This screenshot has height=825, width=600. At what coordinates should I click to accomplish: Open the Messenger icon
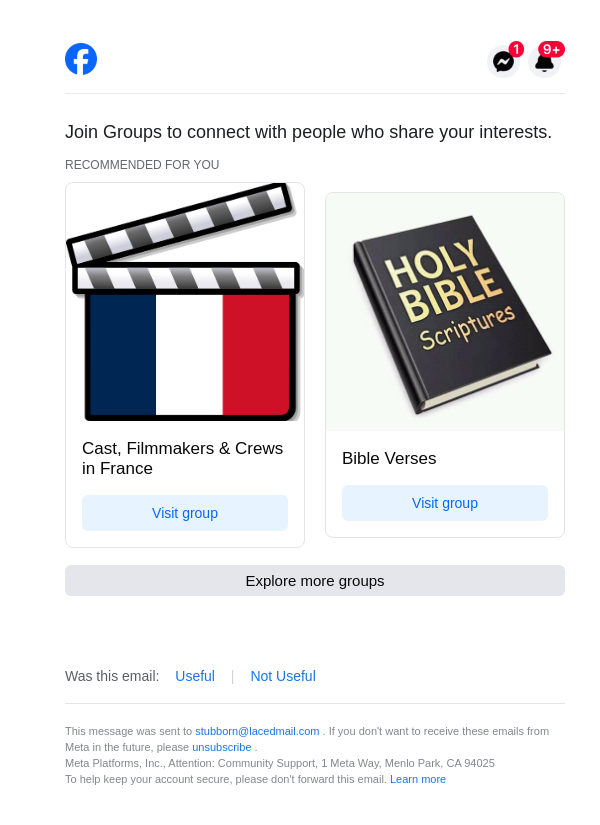[x=503, y=62]
